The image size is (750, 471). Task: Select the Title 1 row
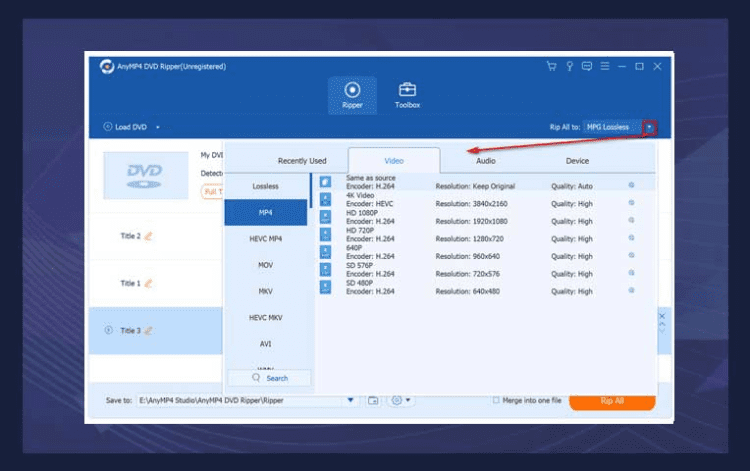[156, 284]
